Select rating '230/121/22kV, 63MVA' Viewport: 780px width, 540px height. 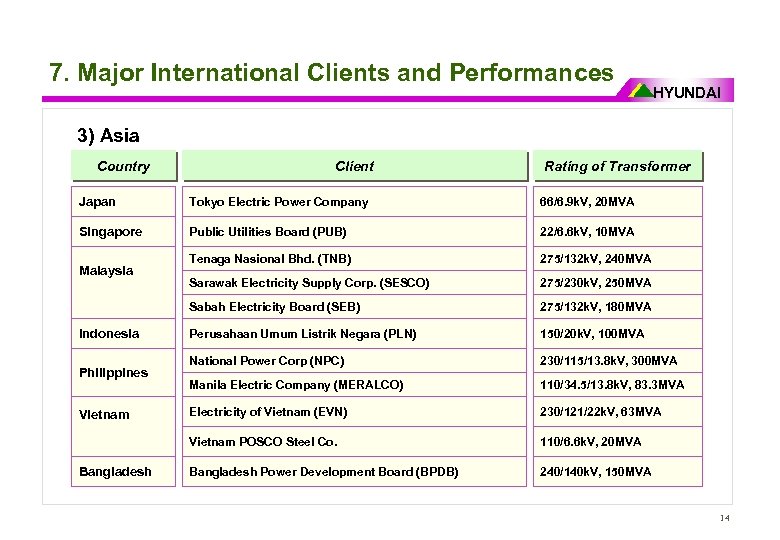[x=618, y=412]
